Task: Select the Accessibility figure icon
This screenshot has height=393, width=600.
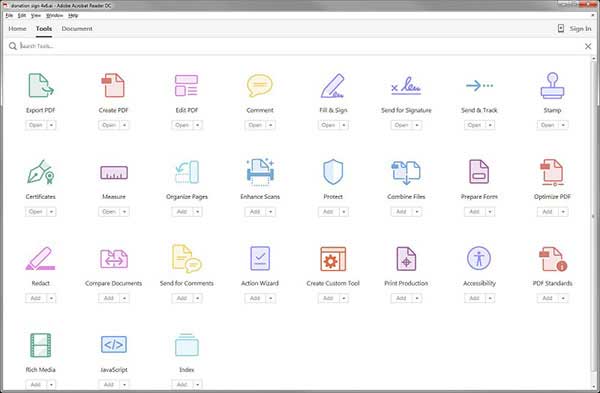Action: [x=479, y=258]
